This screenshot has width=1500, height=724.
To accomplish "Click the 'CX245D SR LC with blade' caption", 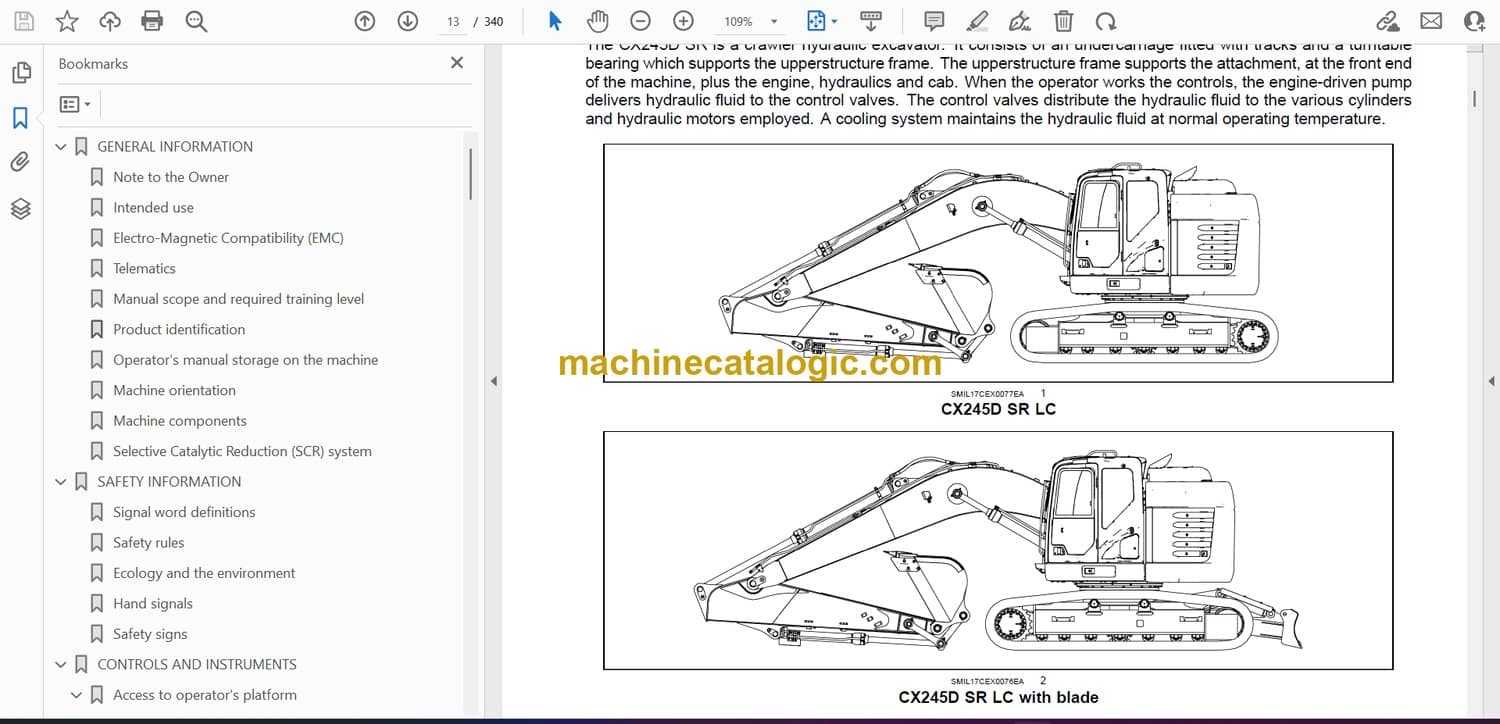I will click(x=998, y=697).
